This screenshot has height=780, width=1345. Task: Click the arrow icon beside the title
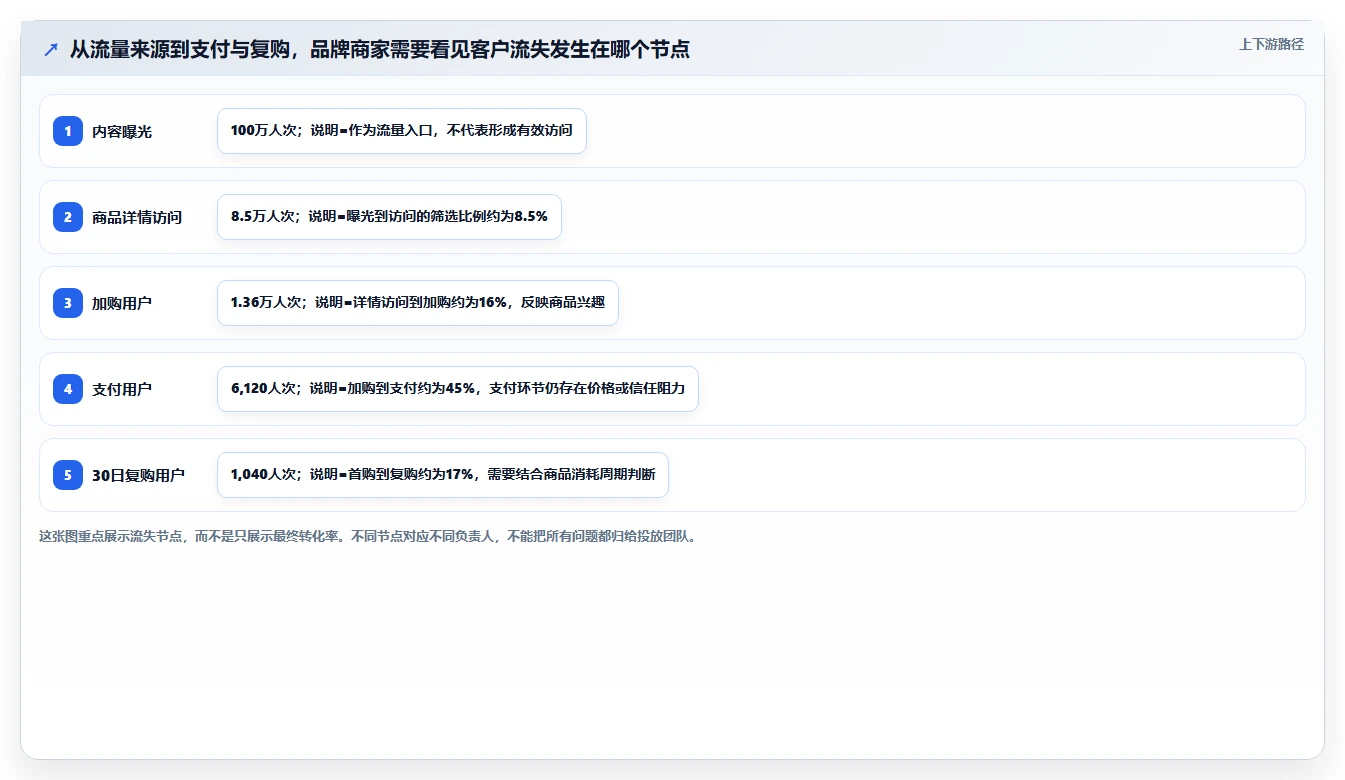pos(51,49)
